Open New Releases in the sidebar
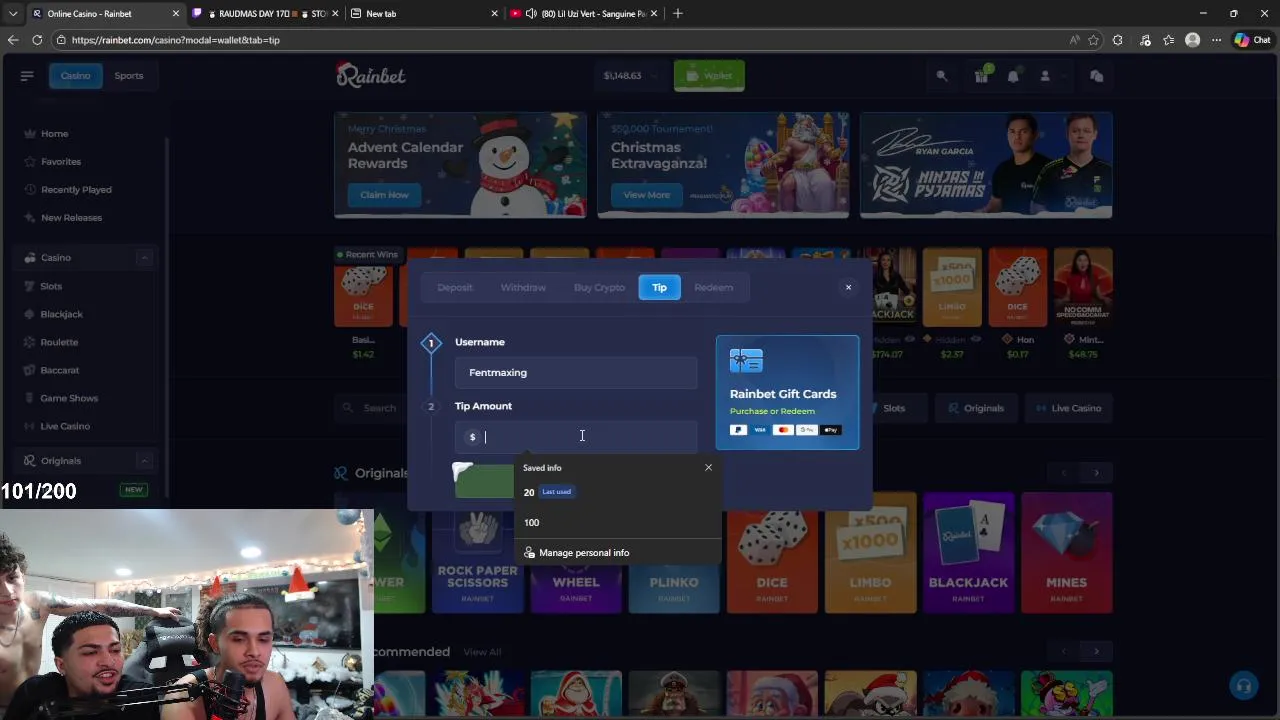 click(71, 217)
